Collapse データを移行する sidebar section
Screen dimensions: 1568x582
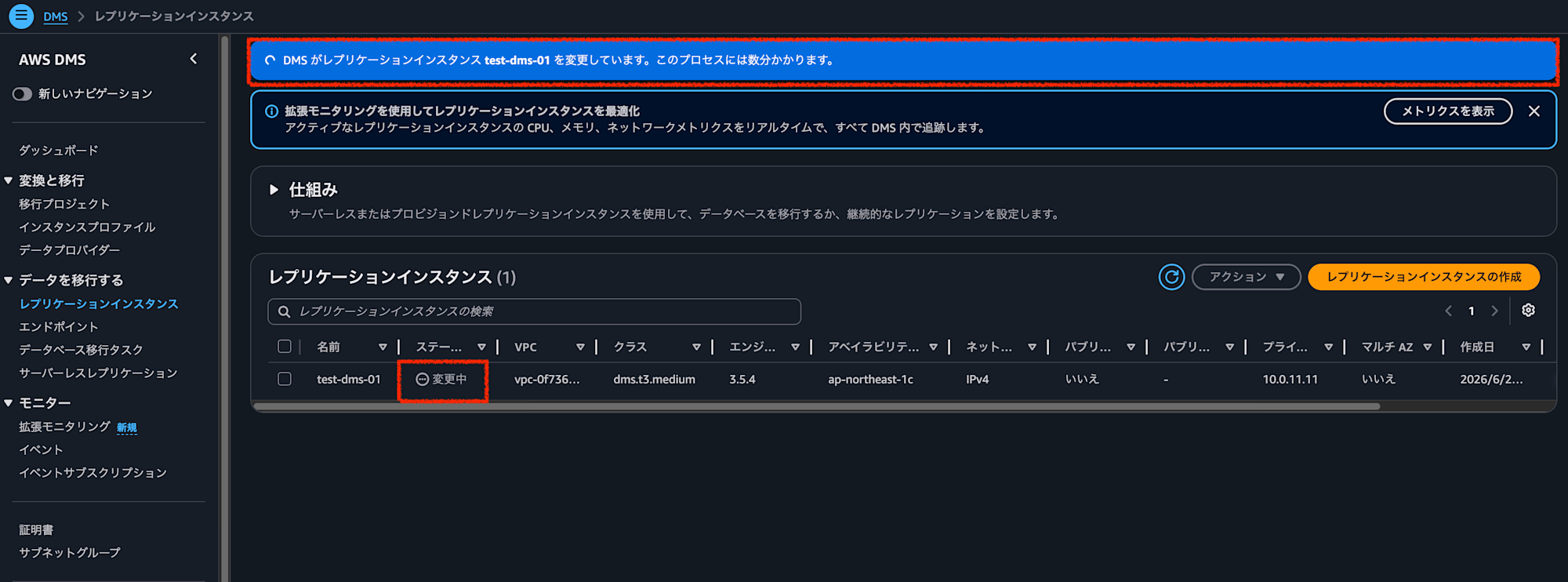click(8, 280)
